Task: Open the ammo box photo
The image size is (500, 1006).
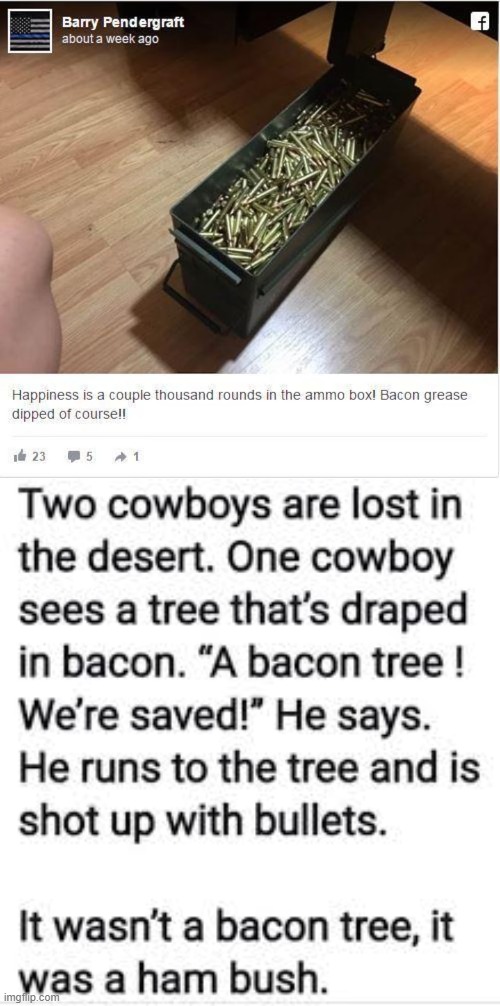Action: pyautogui.click(x=249, y=187)
